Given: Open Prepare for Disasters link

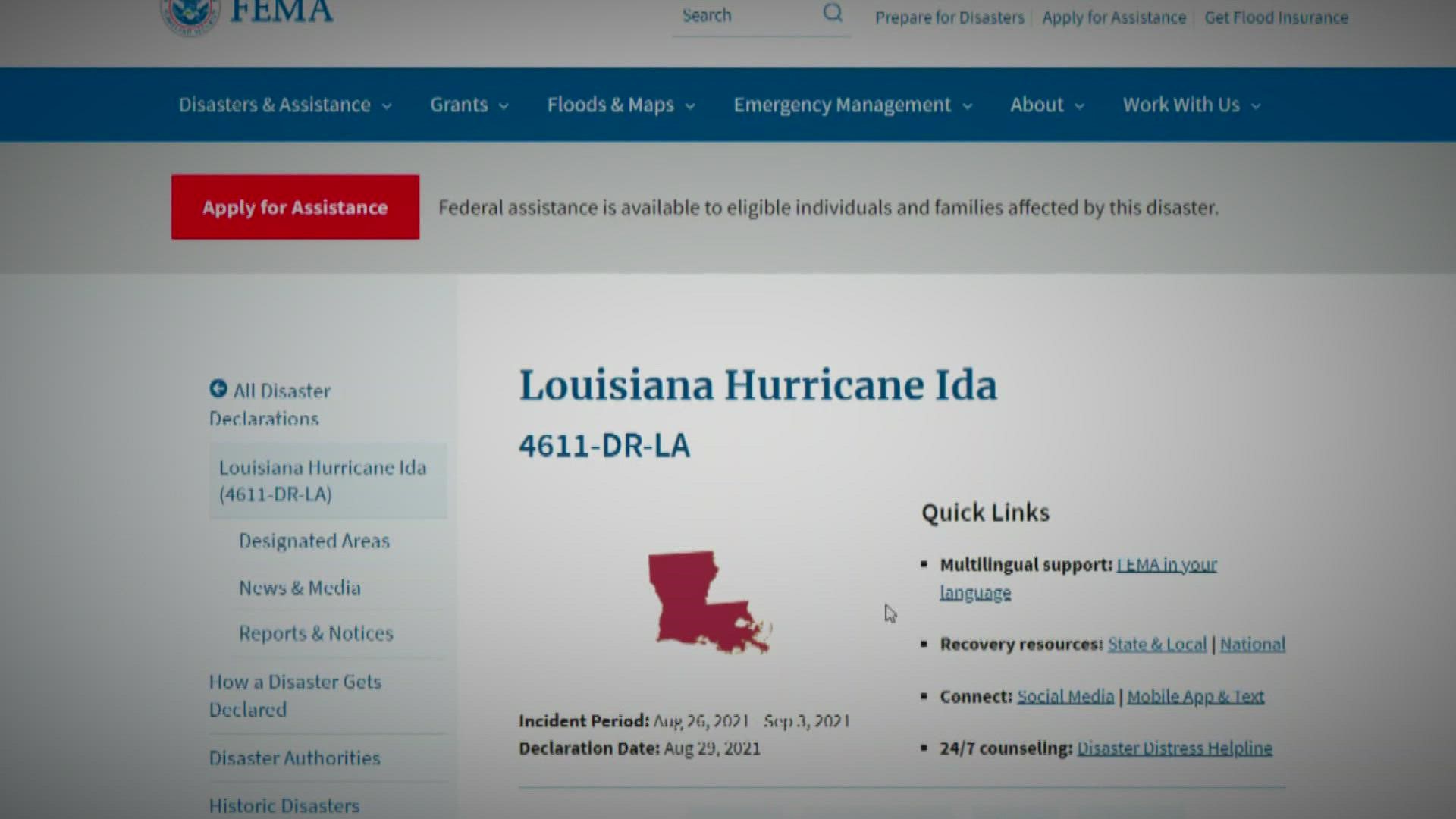Looking at the screenshot, I should (949, 17).
